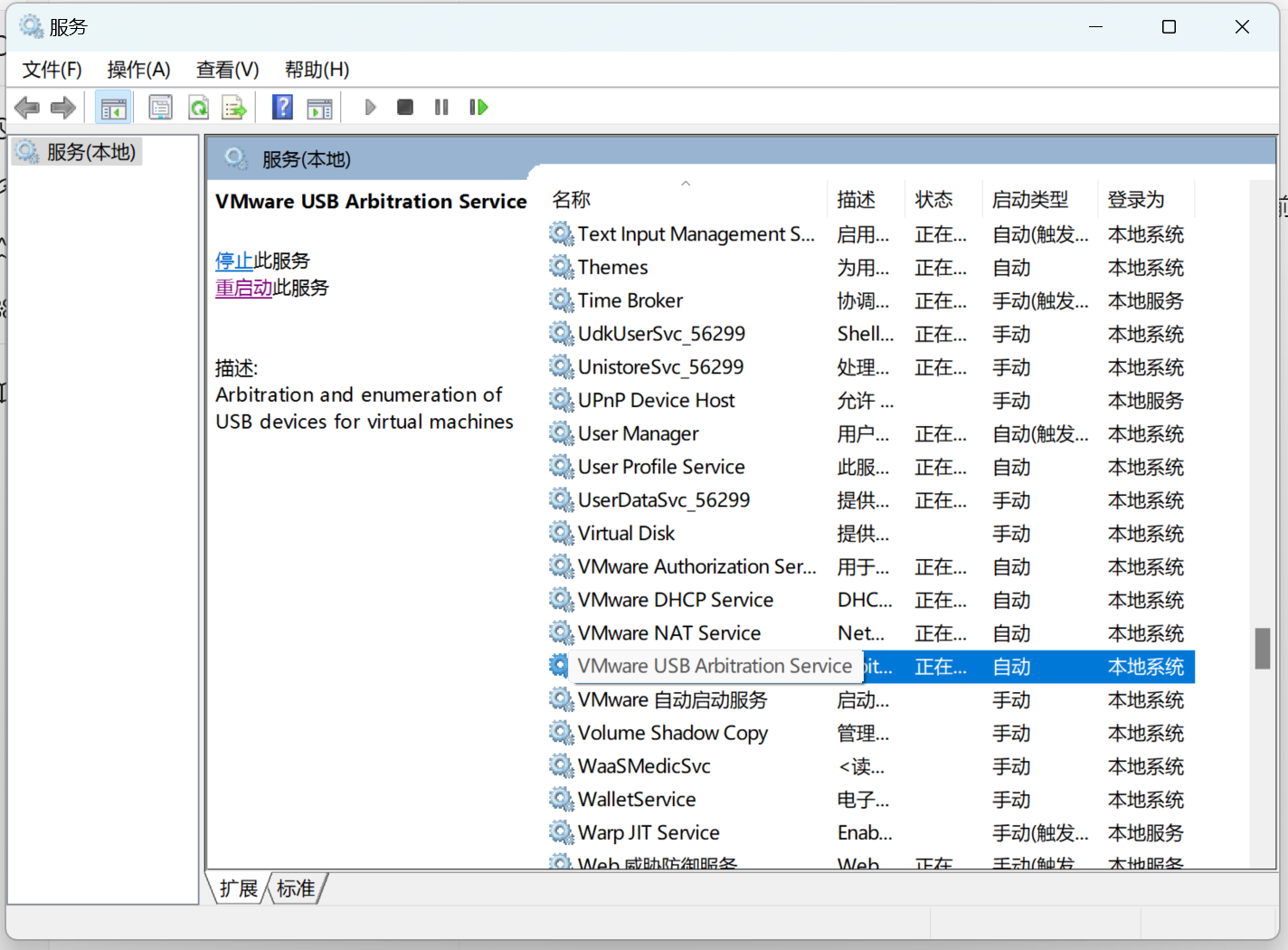Click gear icon of VMware NAT Service
The width and height of the screenshot is (1288, 950).
[x=562, y=632]
